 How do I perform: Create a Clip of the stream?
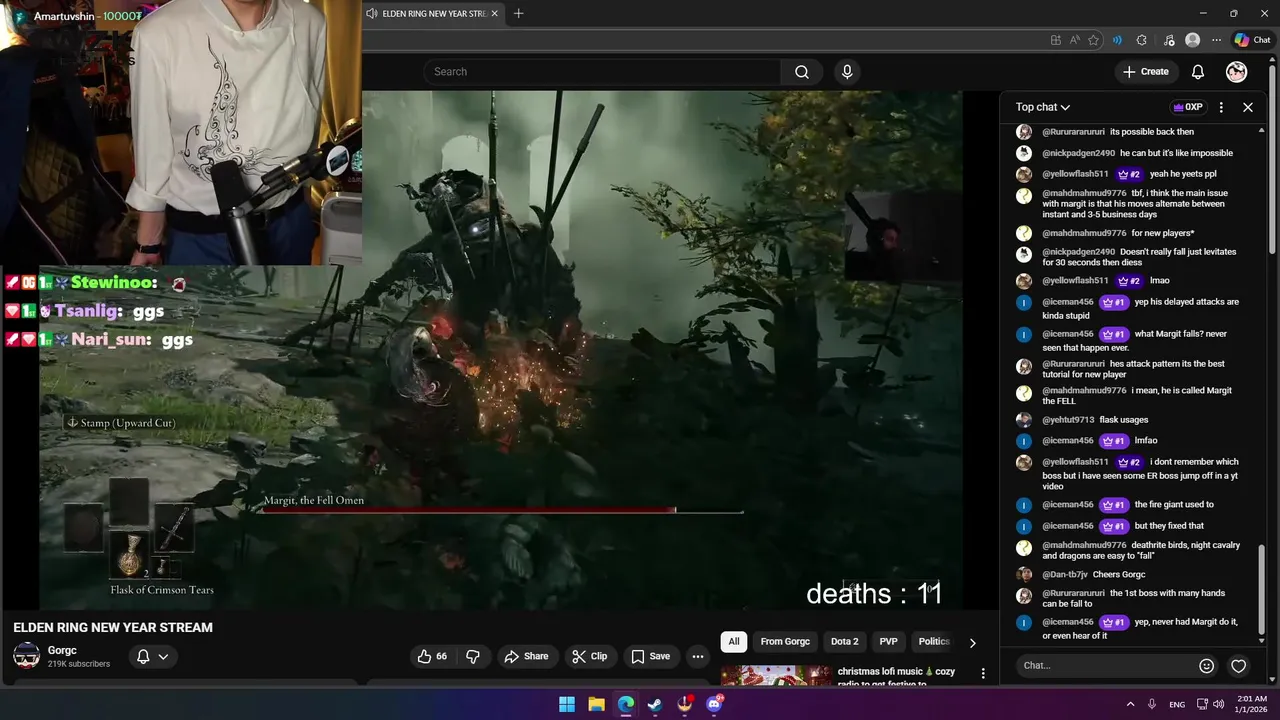(589, 657)
